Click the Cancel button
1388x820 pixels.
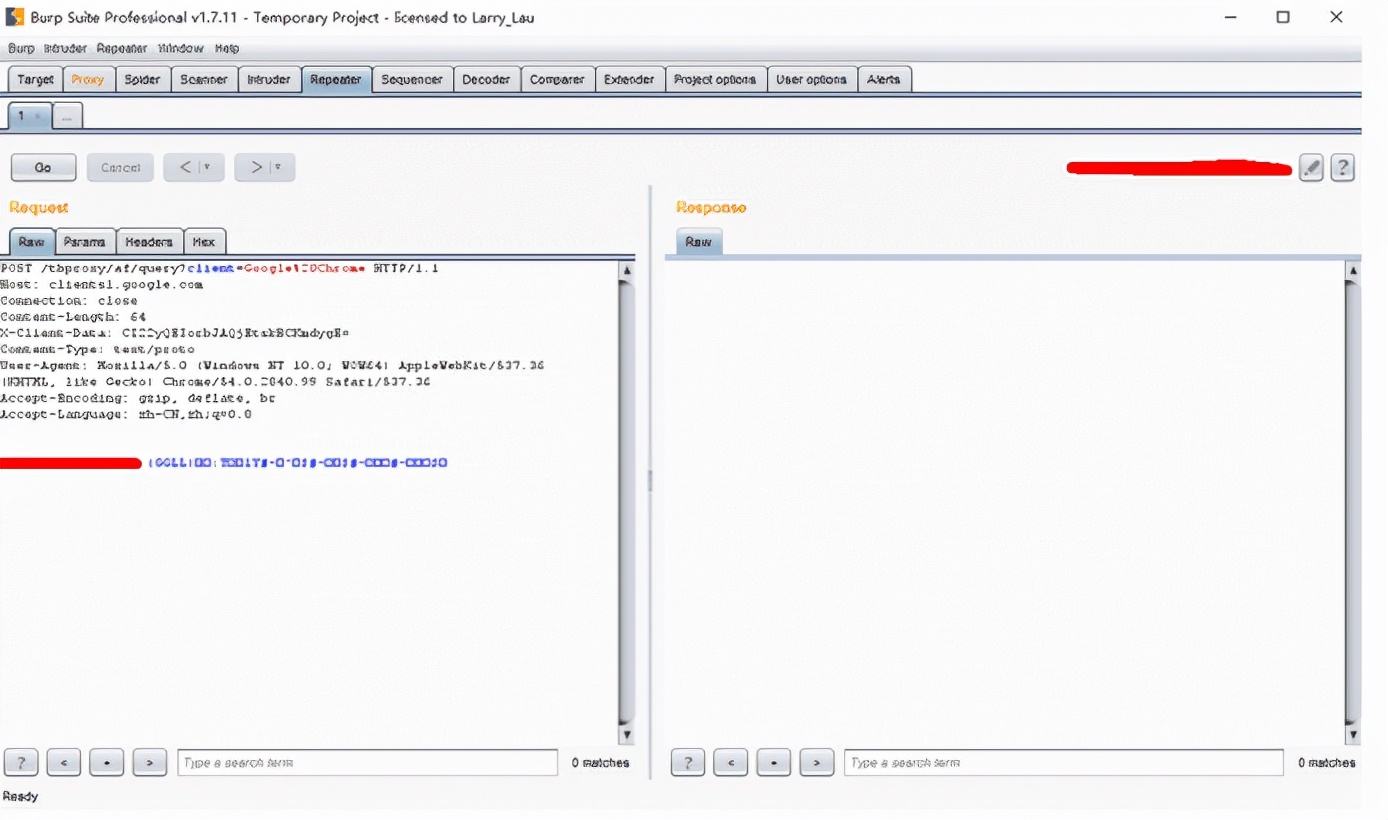[120, 168]
